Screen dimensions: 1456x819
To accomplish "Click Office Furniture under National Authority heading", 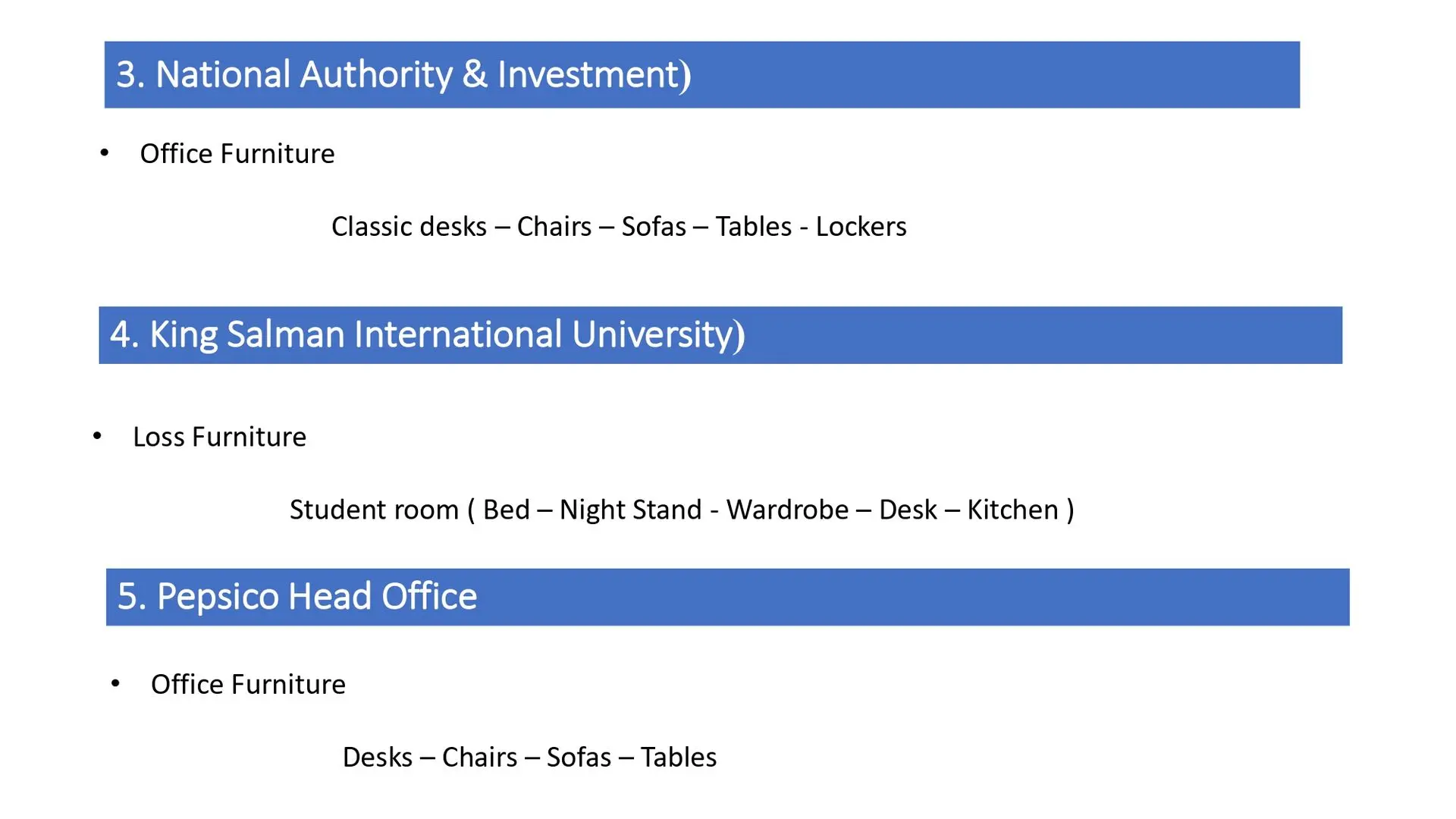I will click(x=237, y=154).
